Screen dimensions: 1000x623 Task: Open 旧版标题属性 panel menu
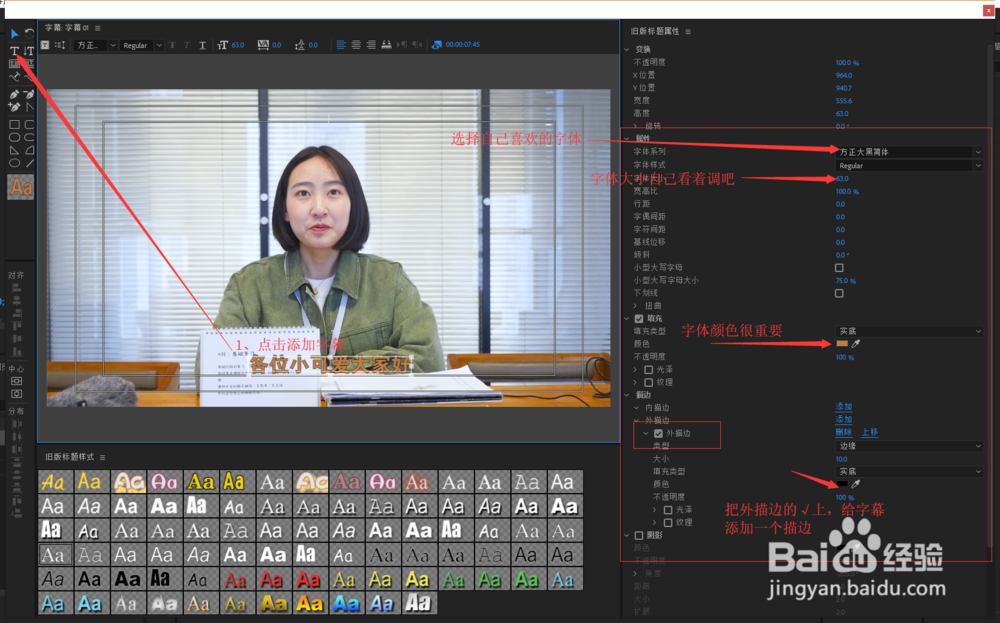(688, 31)
